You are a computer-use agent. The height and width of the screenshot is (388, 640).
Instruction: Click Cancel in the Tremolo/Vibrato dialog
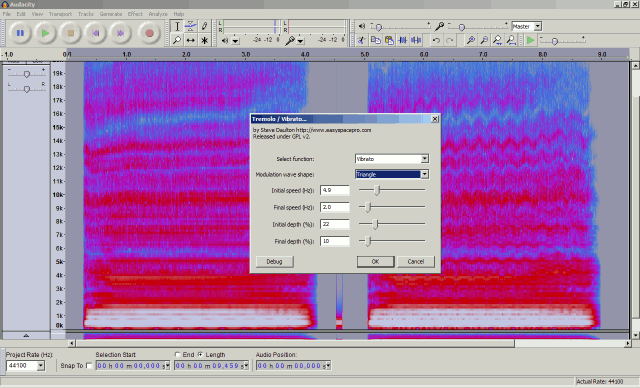(416, 262)
